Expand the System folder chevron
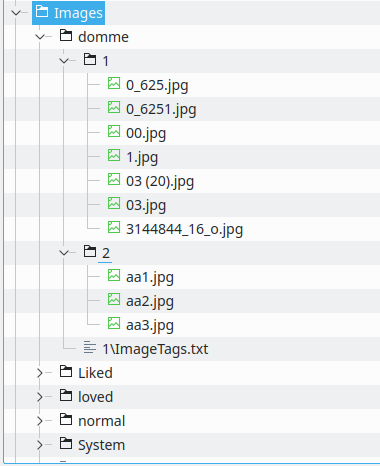 click(x=40, y=445)
